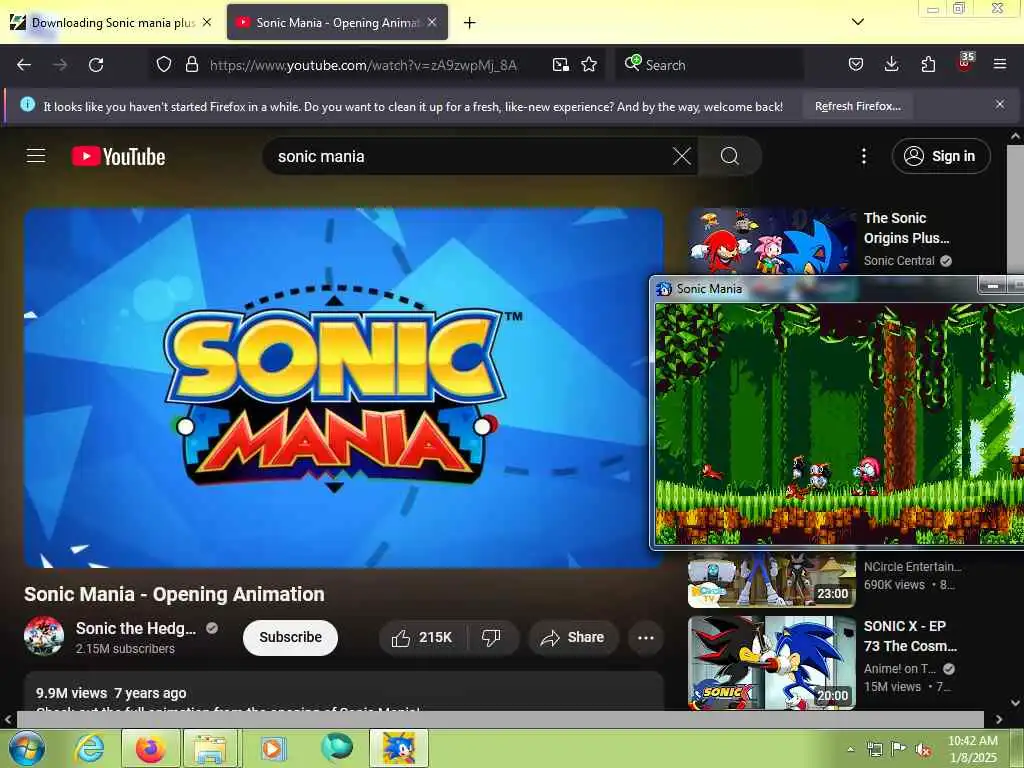The image size is (1024, 768).
Task: Click the YouTube Sign in button
Action: (x=941, y=156)
